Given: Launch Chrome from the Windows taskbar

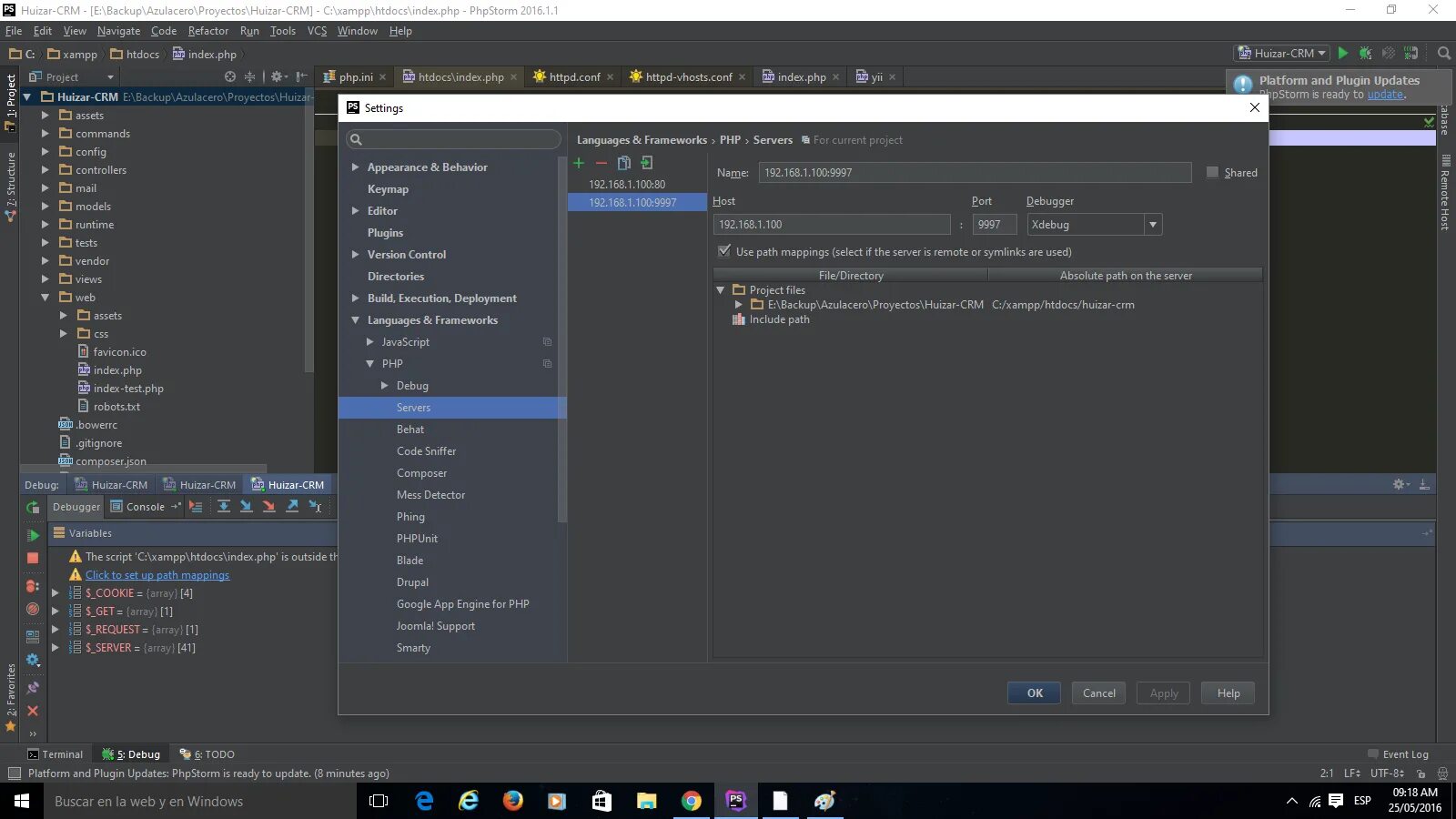Looking at the screenshot, I should click(x=692, y=801).
